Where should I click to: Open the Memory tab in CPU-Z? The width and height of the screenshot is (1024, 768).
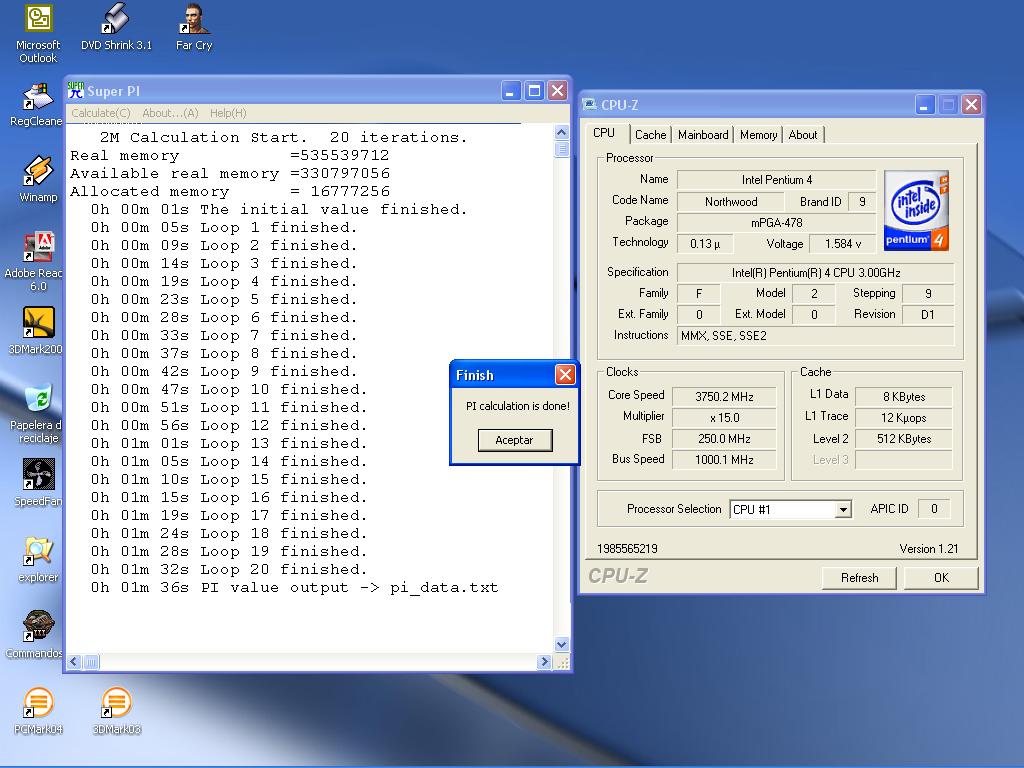(x=758, y=135)
